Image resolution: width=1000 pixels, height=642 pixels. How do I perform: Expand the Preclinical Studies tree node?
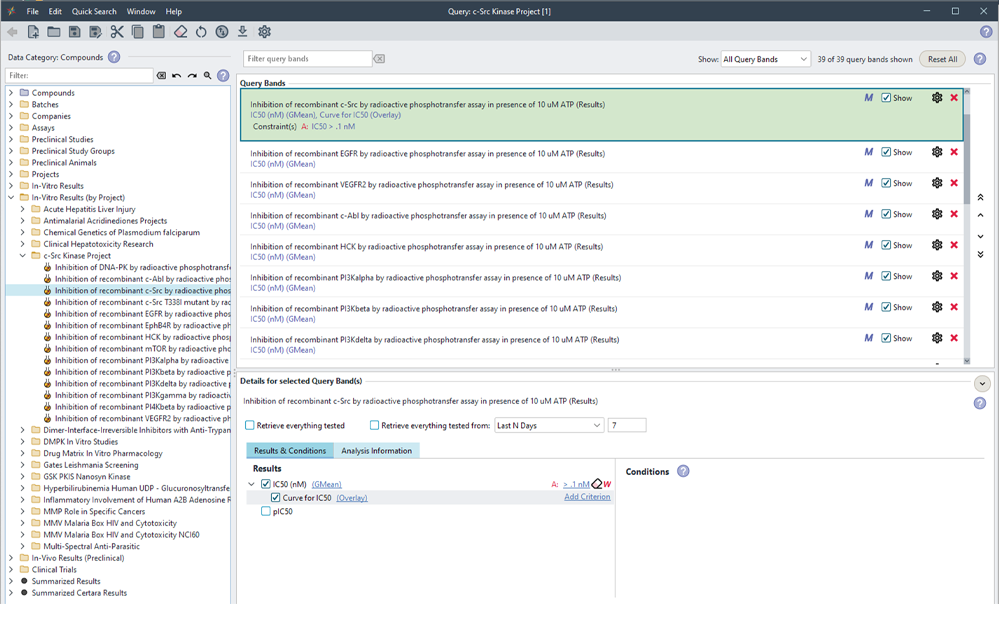(x=11, y=140)
